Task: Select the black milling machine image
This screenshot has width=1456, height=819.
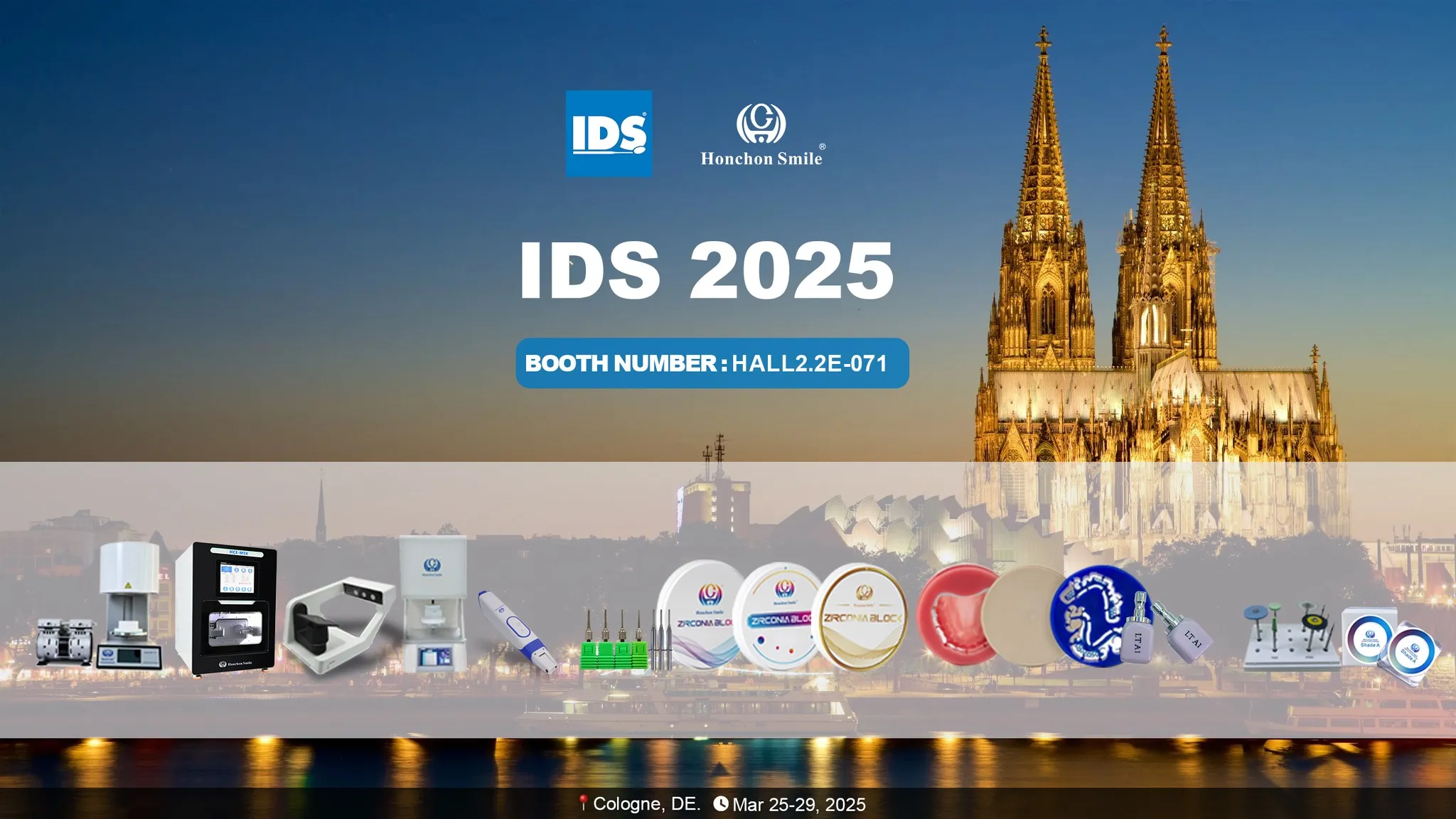Action: pos(226,609)
